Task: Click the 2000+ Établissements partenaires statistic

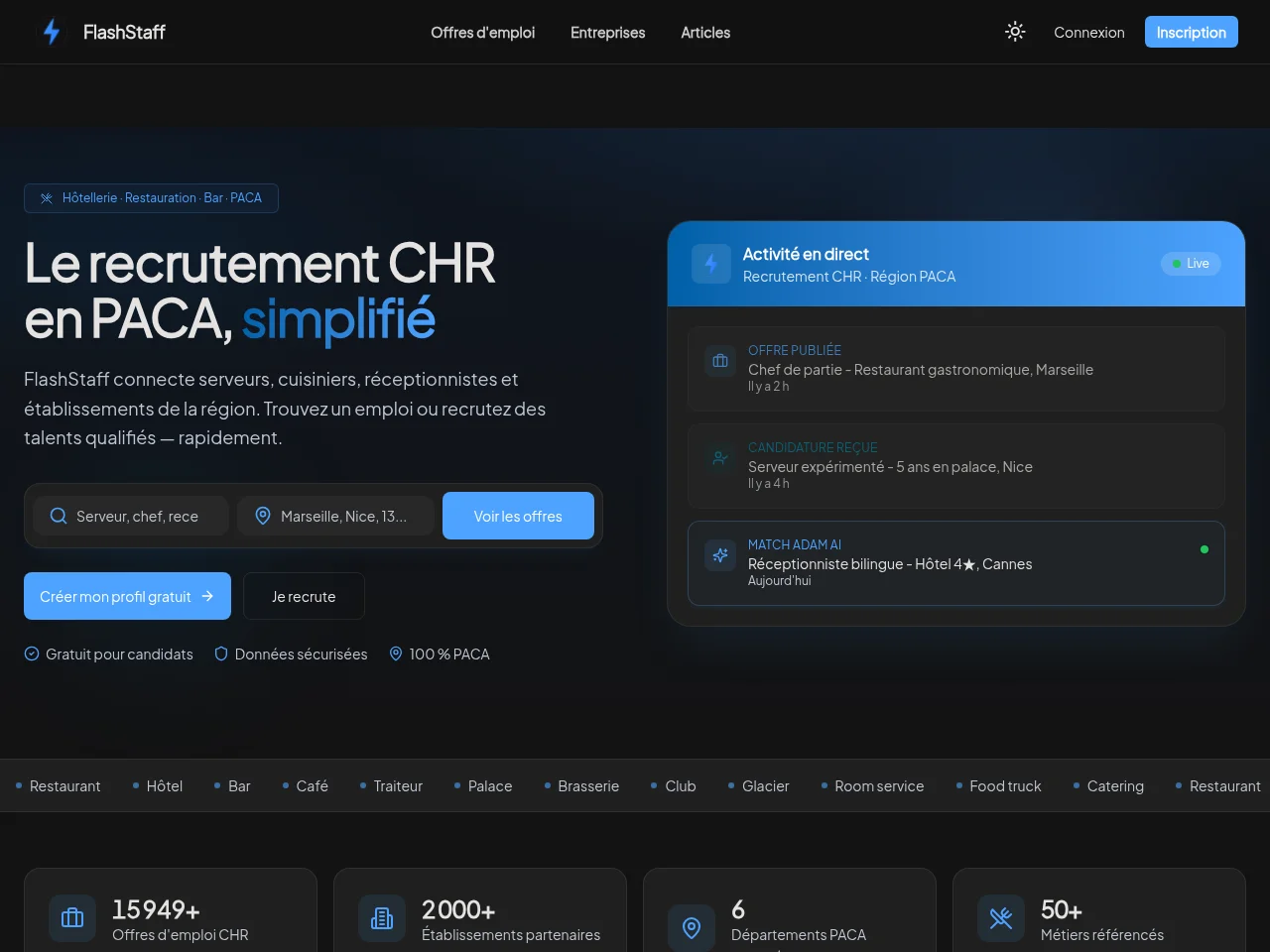Action: click(458, 909)
